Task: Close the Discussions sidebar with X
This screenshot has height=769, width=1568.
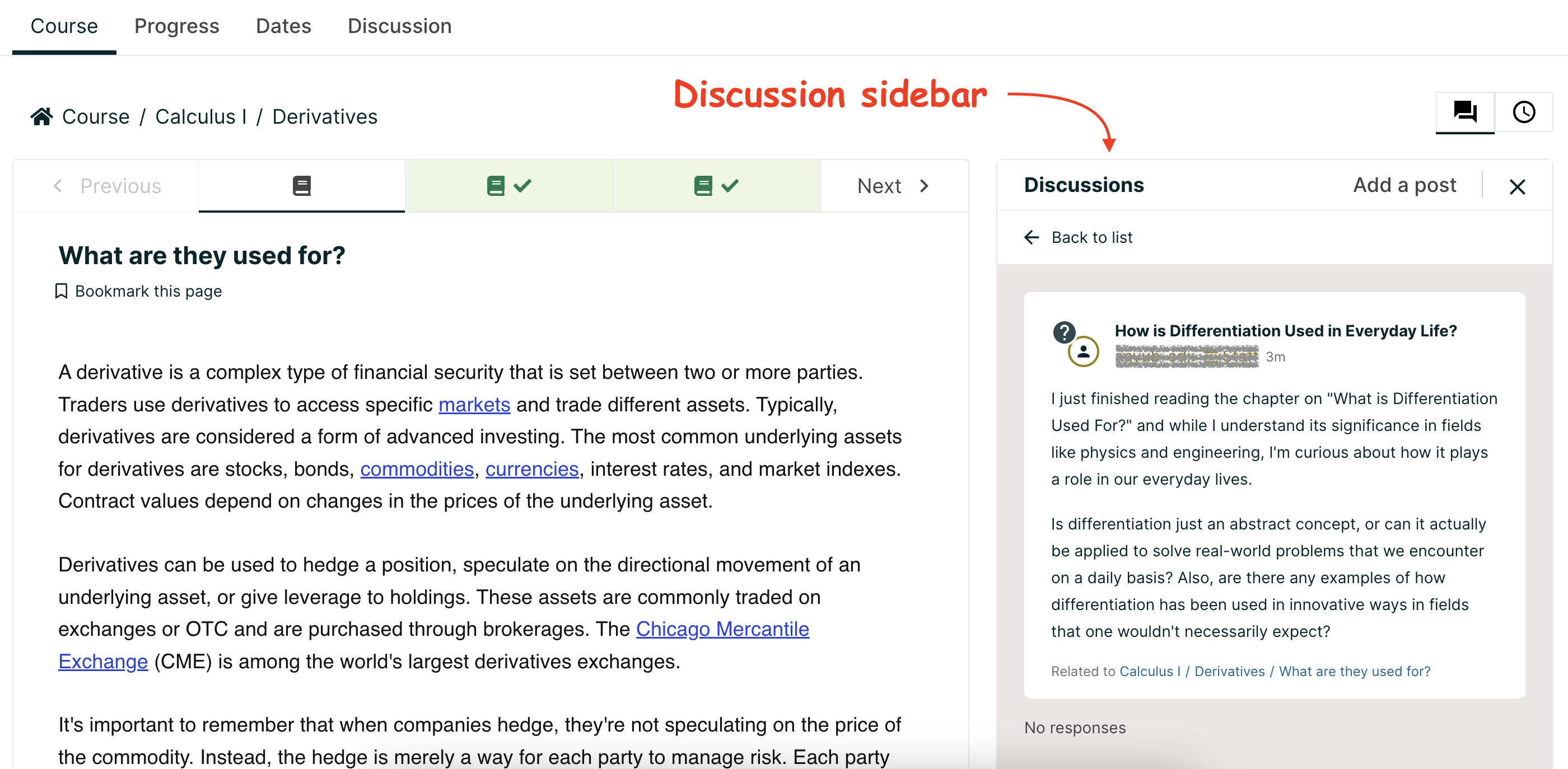Action: click(1517, 186)
